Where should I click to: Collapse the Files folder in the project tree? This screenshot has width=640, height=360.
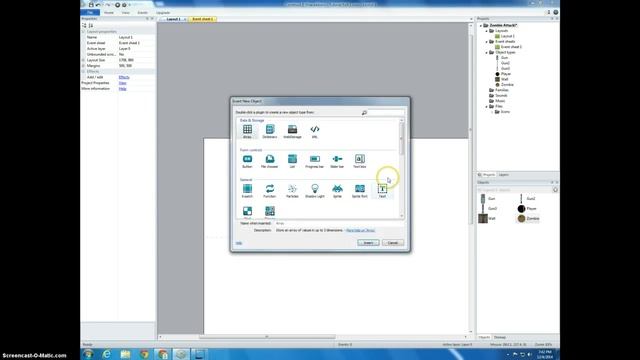[487, 107]
